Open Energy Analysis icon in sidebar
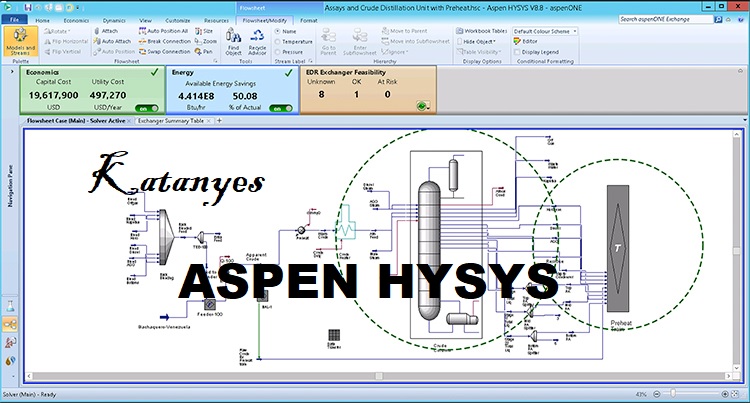This screenshot has width=750, height=403. pyautogui.click(x=10, y=361)
